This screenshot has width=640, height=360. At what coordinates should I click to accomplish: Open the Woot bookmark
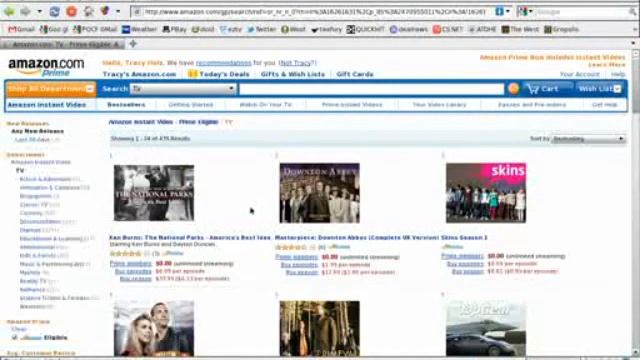click(x=293, y=29)
